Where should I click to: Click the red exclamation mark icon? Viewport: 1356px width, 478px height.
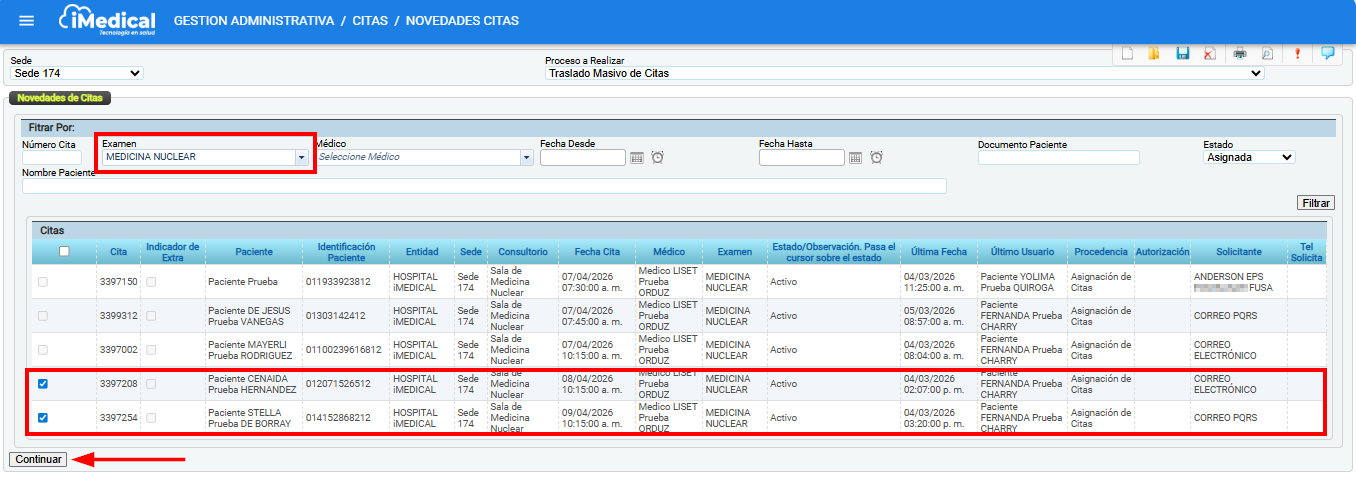(1297, 54)
